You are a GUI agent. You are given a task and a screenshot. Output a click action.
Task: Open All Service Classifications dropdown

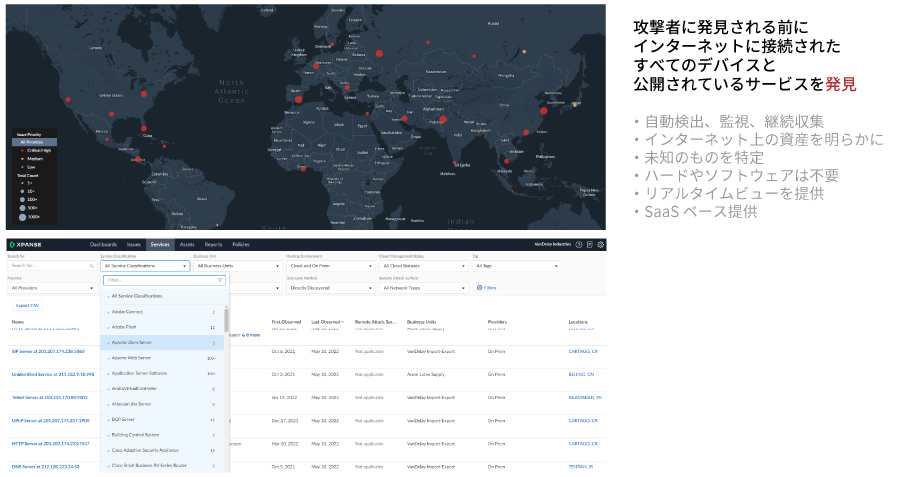click(145, 266)
